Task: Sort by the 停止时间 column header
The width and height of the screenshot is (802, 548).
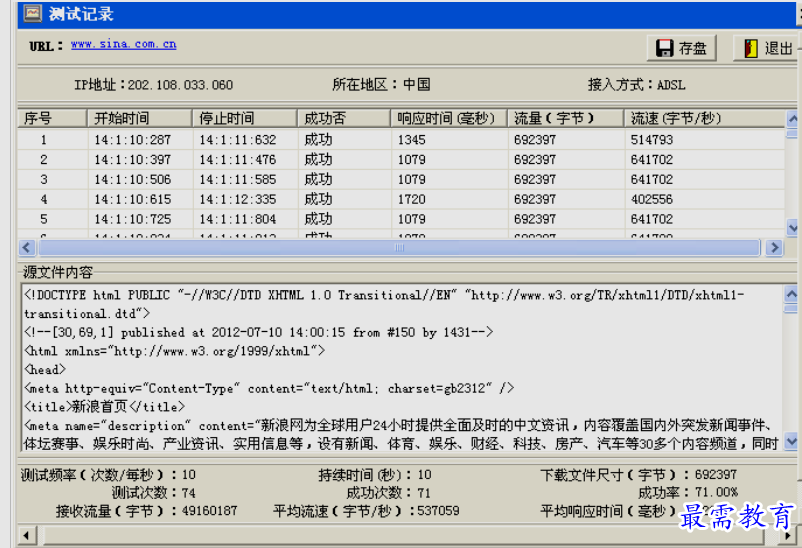Action: coord(245,118)
